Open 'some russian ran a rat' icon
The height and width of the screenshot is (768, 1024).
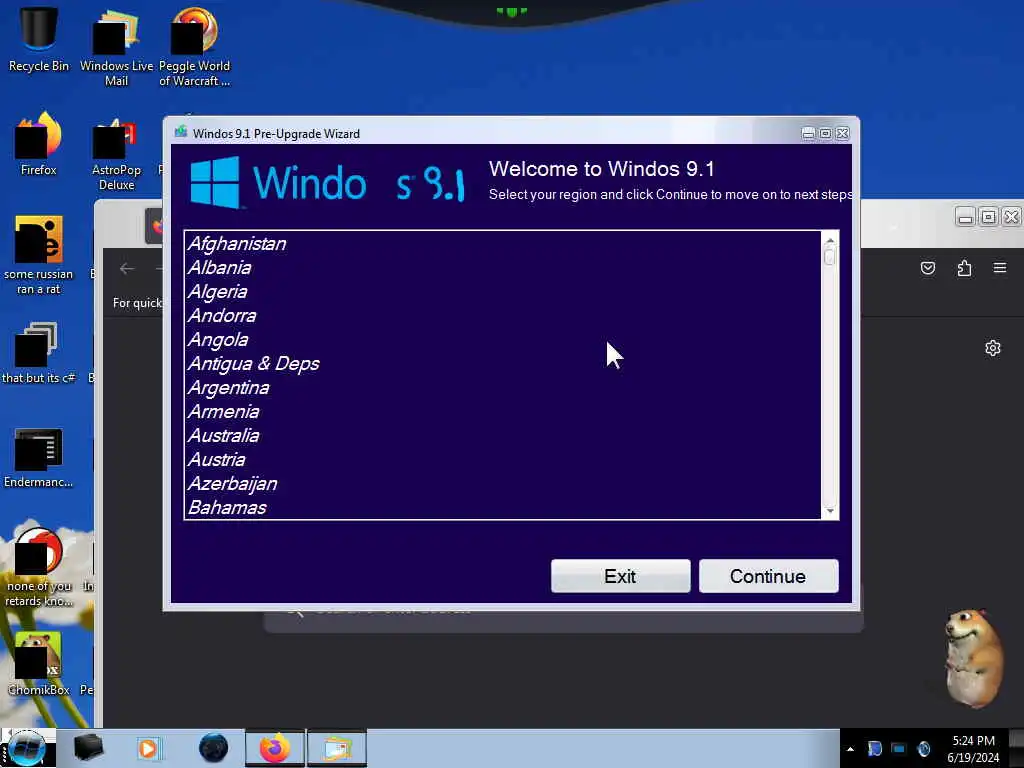click(x=39, y=255)
